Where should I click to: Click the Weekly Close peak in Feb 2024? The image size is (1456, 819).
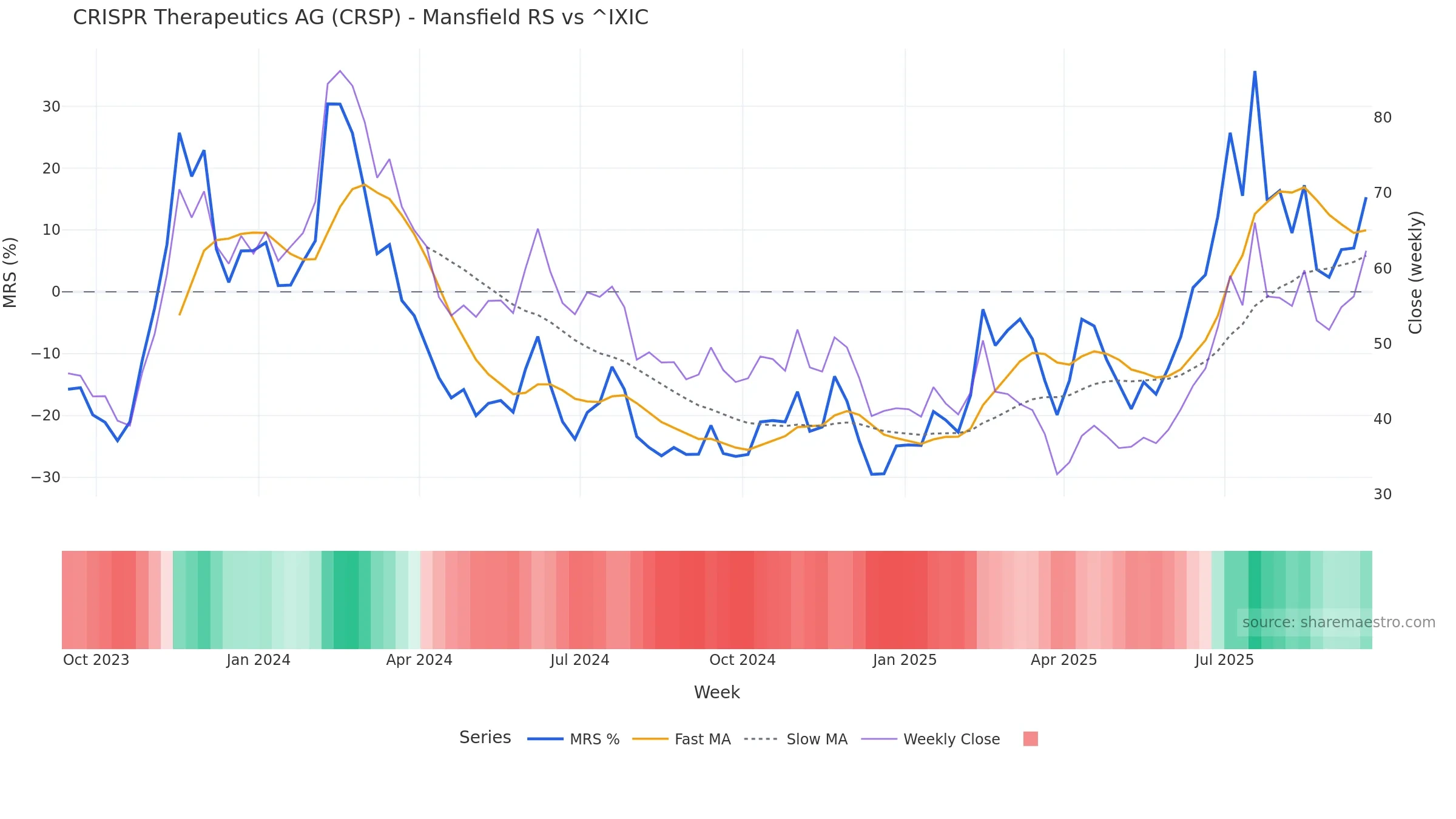coord(340,71)
